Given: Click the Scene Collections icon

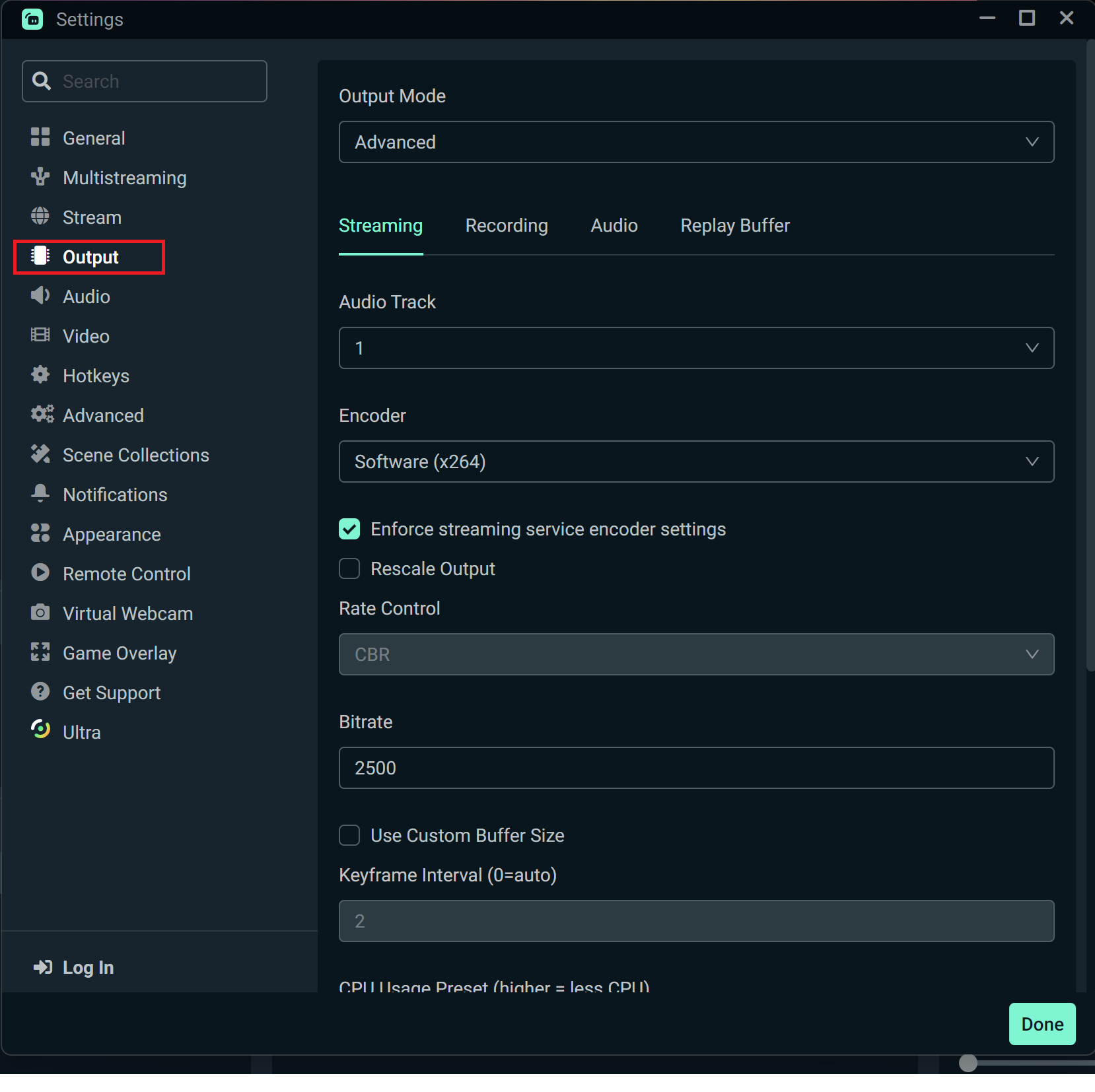Looking at the screenshot, I should tap(40, 454).
